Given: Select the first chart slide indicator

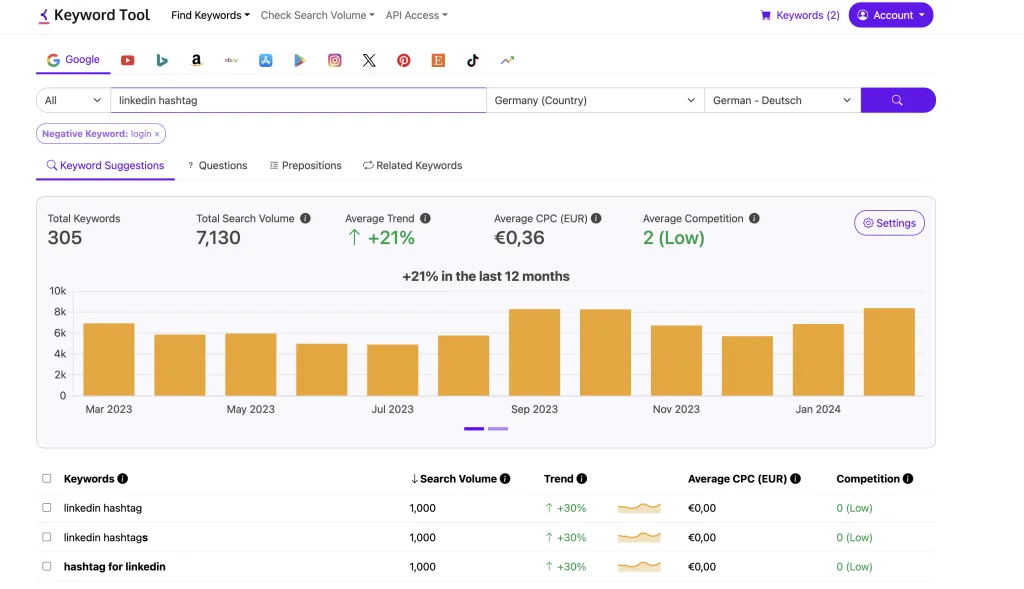Looking at the screenshot, I should pos(474,428).
